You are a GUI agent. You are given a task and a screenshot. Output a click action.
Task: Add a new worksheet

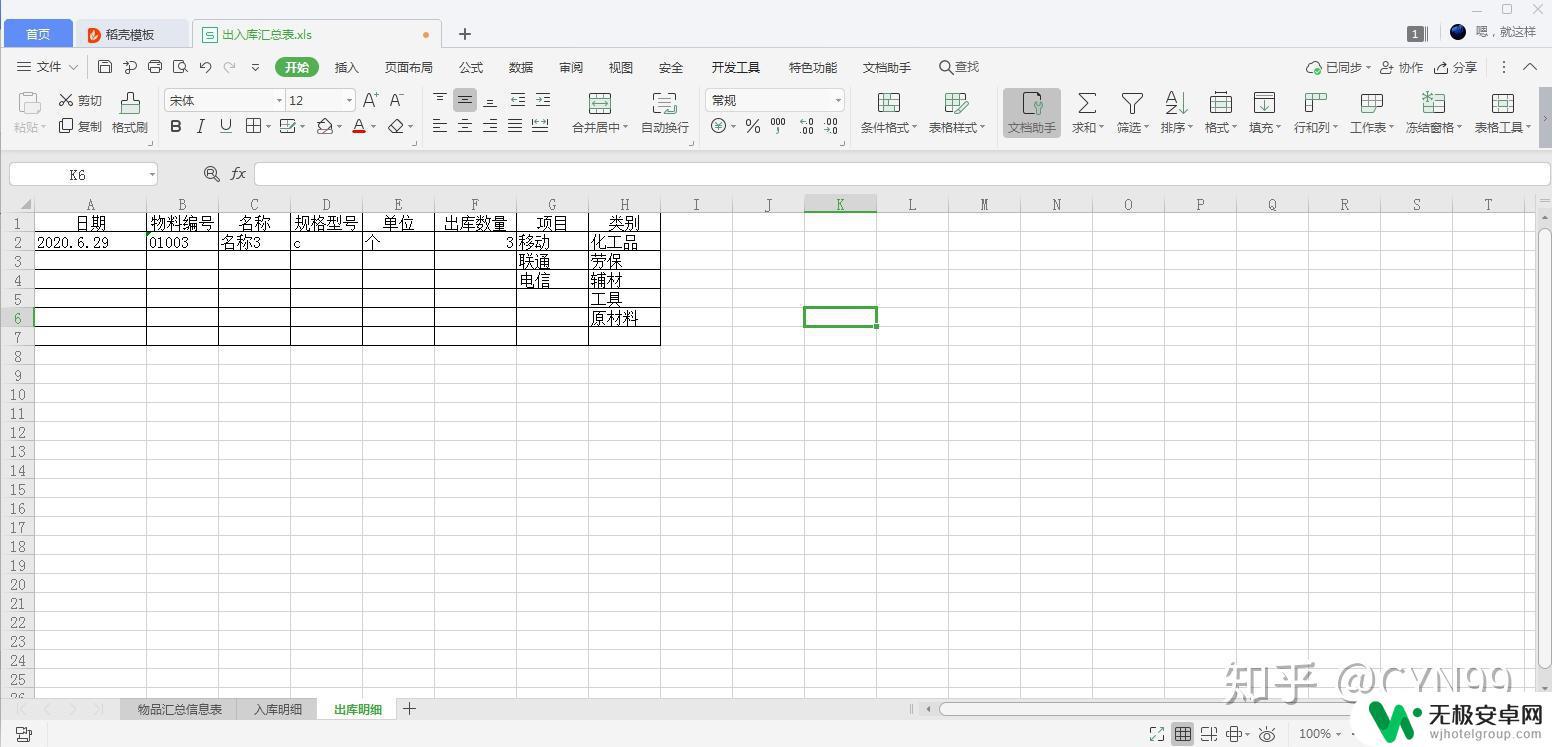(x=409, y=709)
